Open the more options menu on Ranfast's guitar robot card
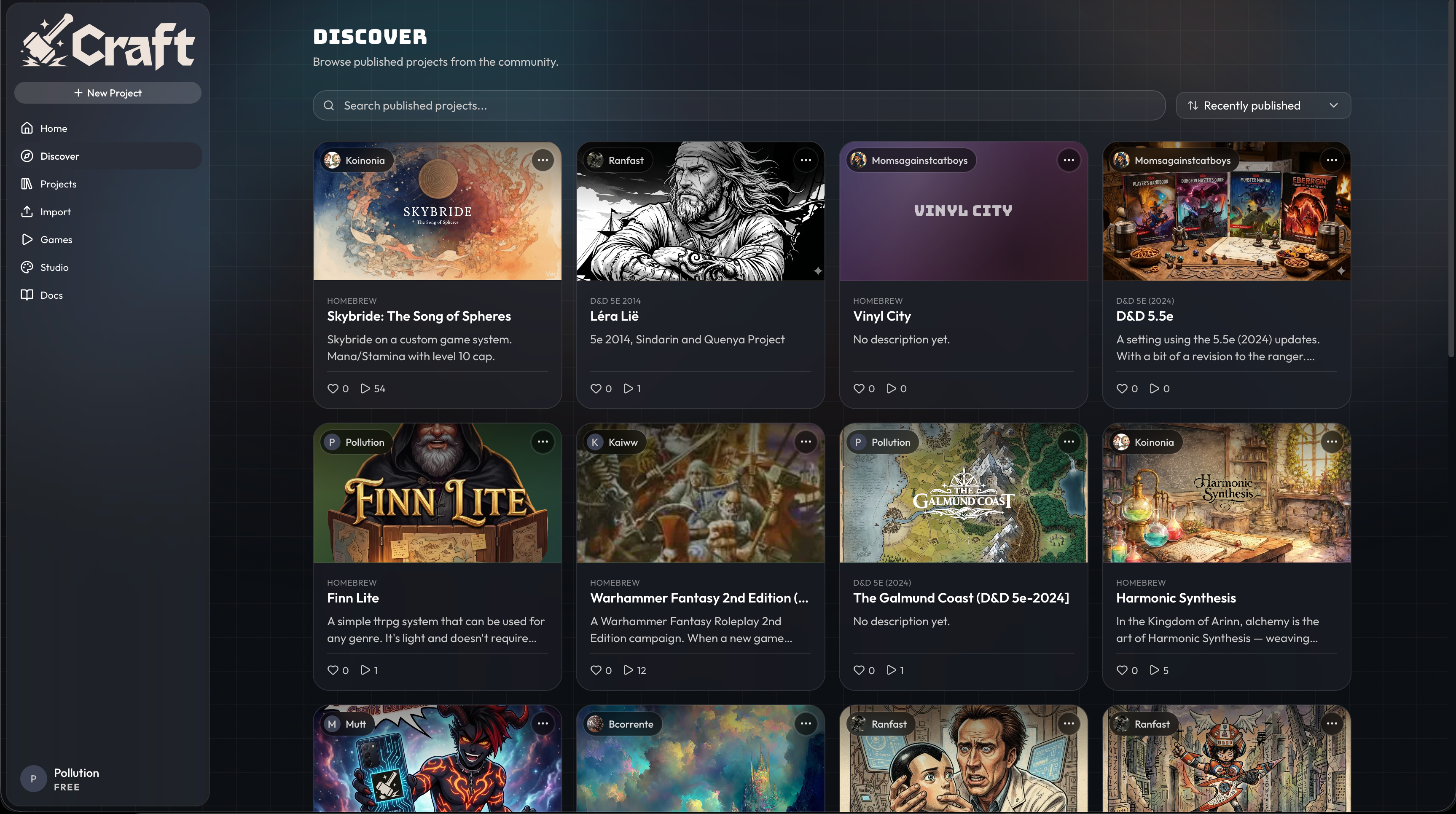This screenshot has width=1456, height=814. 1332,723
